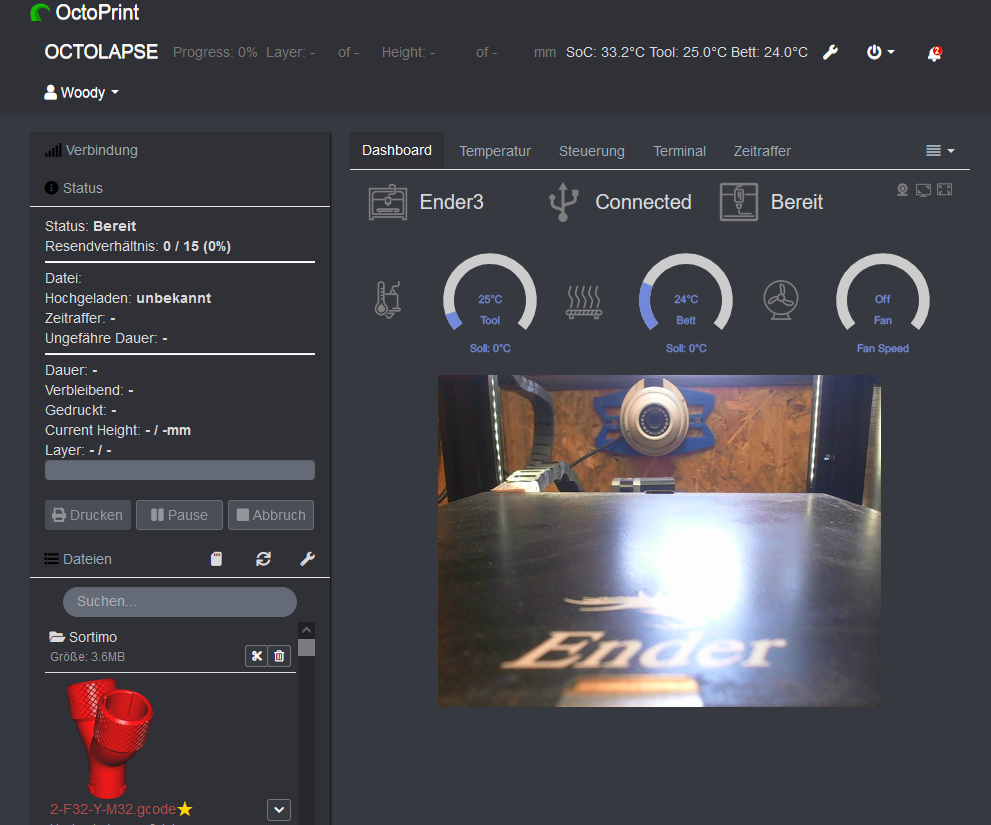Click the printer state icon beside Bereit
The image size is (991, 825).
(739, 202)
